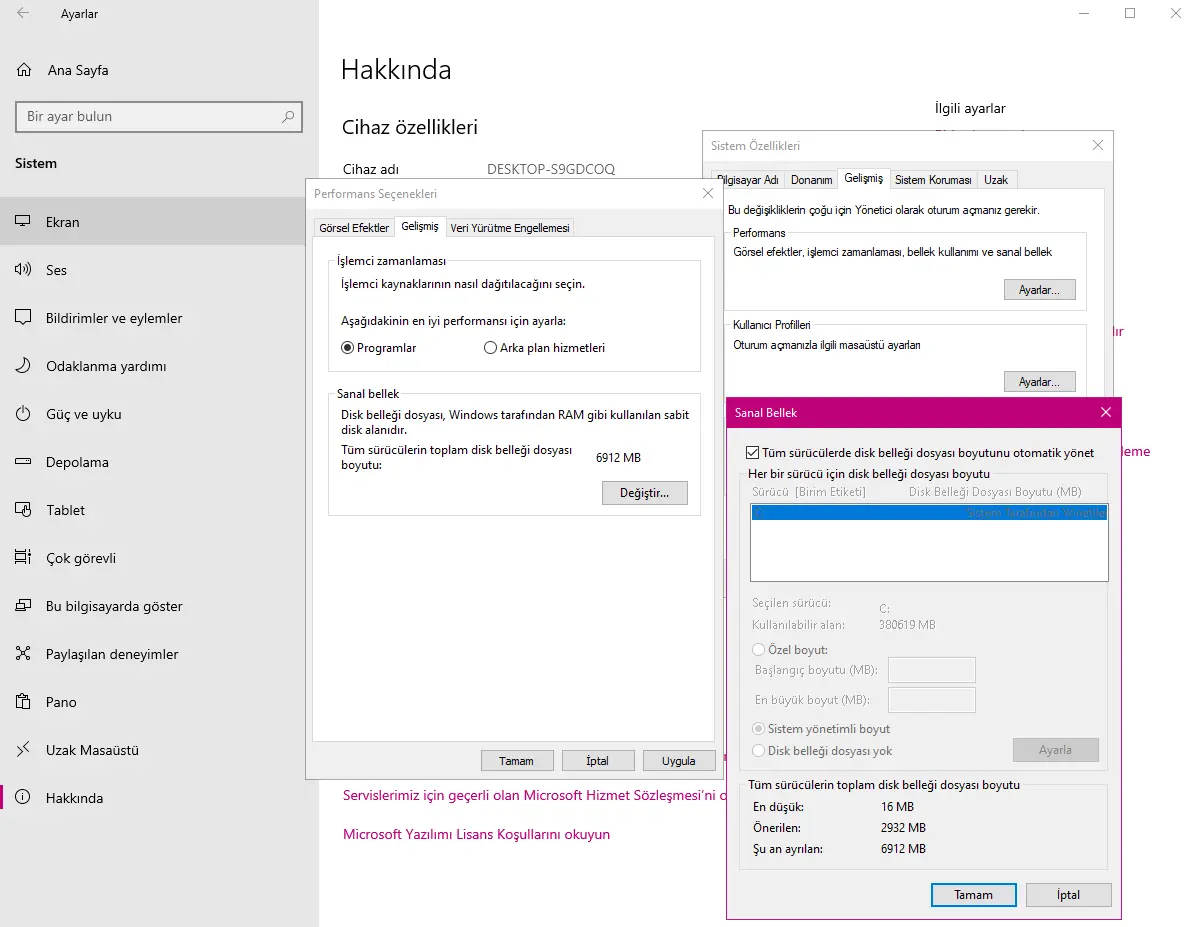Select highlighted C: drive row in list

tap(929, 513)
